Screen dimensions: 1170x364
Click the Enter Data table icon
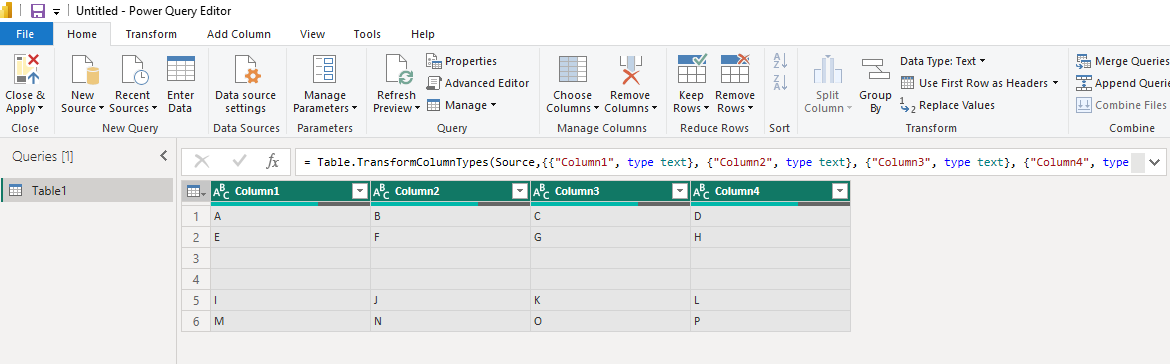pos(181,69)
